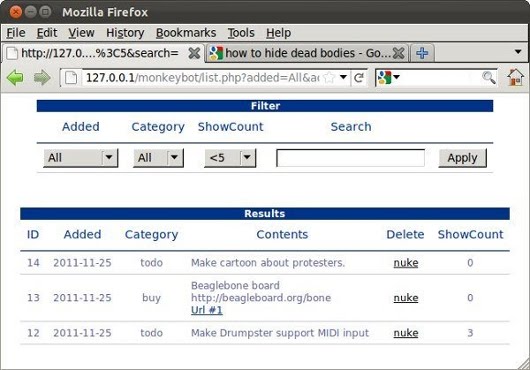The width and height of the screenshot is (530, 370).
Task: Open a new tab with plus icon
Action: pyautogui.click(x=422, y=53)
